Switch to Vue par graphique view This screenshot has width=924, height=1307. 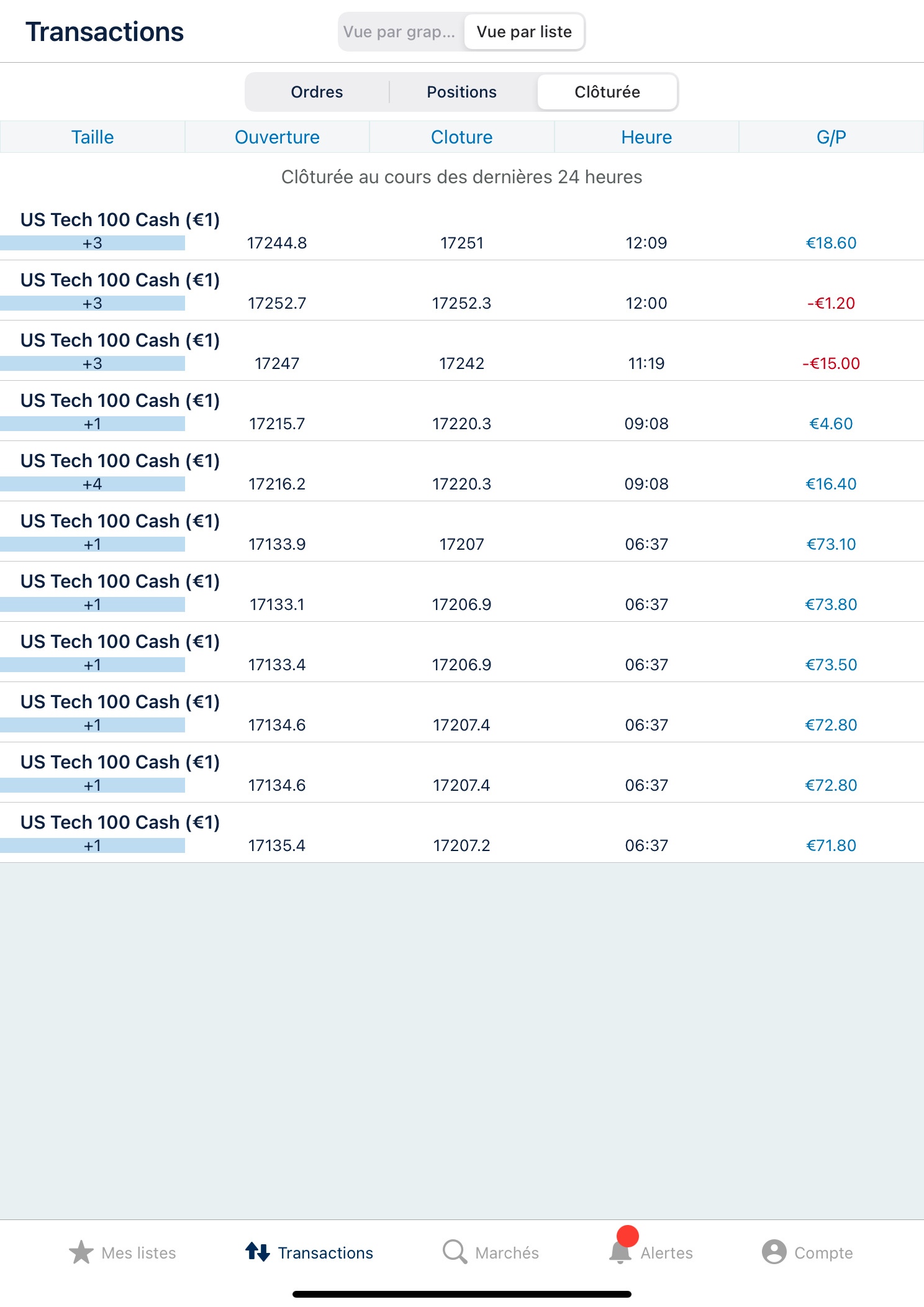coord(400,32)
